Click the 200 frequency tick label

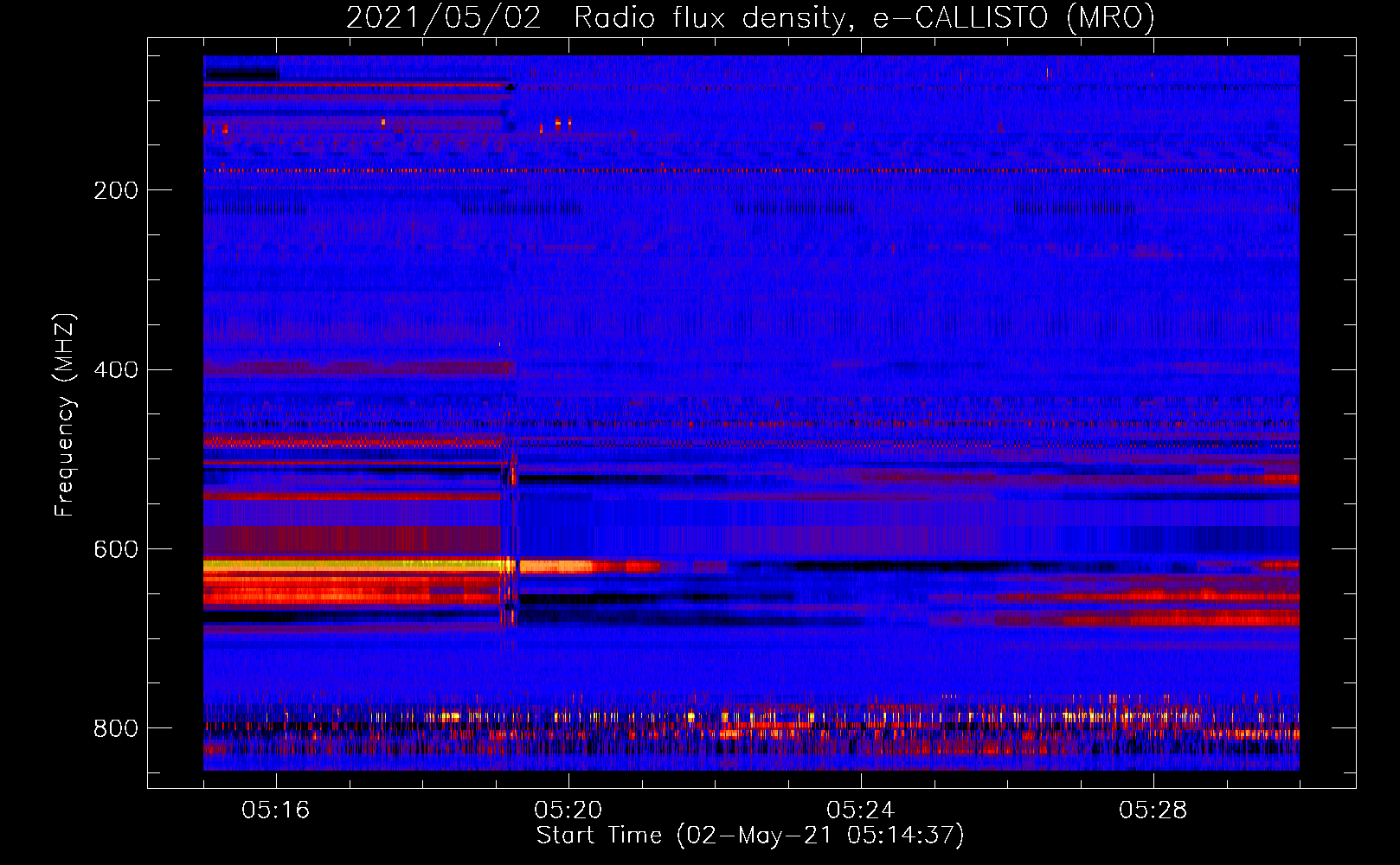point(116,190)
